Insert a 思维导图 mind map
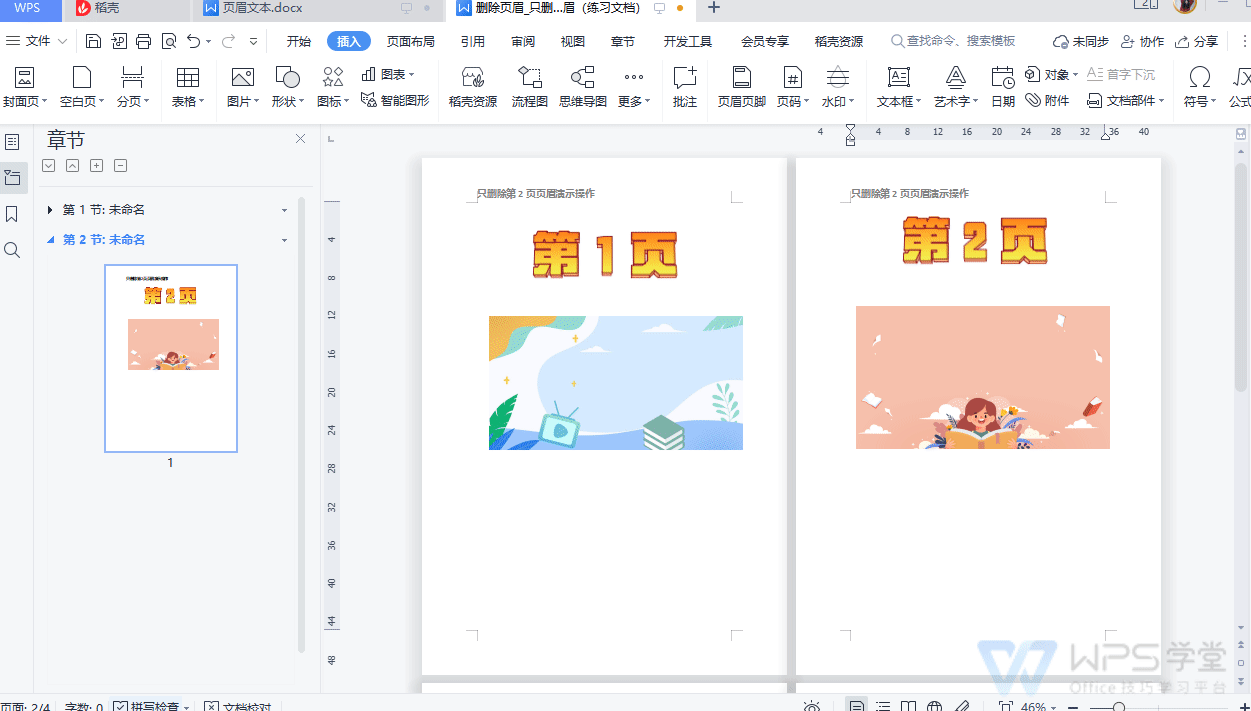Viewport: 1251px width, 711px height. (582, 87)
